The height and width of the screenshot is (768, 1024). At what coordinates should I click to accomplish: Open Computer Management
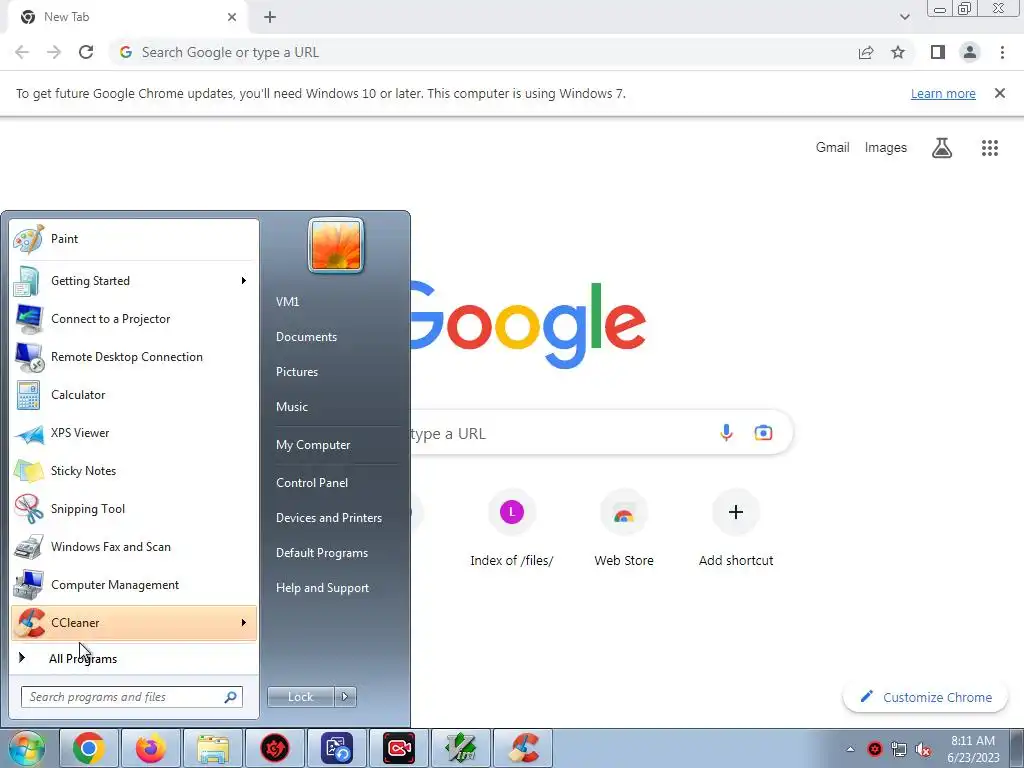pos(135,584)
